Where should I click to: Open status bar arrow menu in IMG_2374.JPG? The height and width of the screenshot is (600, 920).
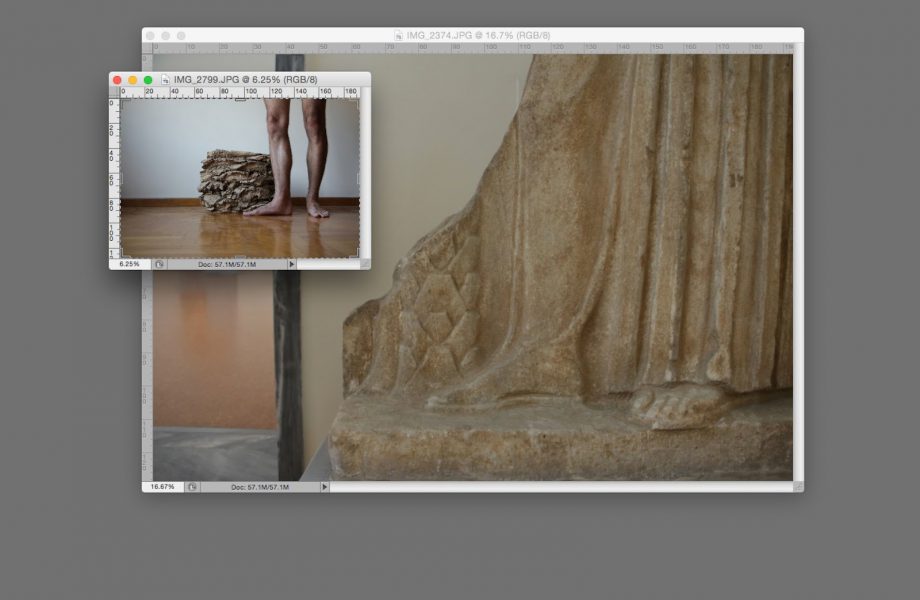click(324, 487)
